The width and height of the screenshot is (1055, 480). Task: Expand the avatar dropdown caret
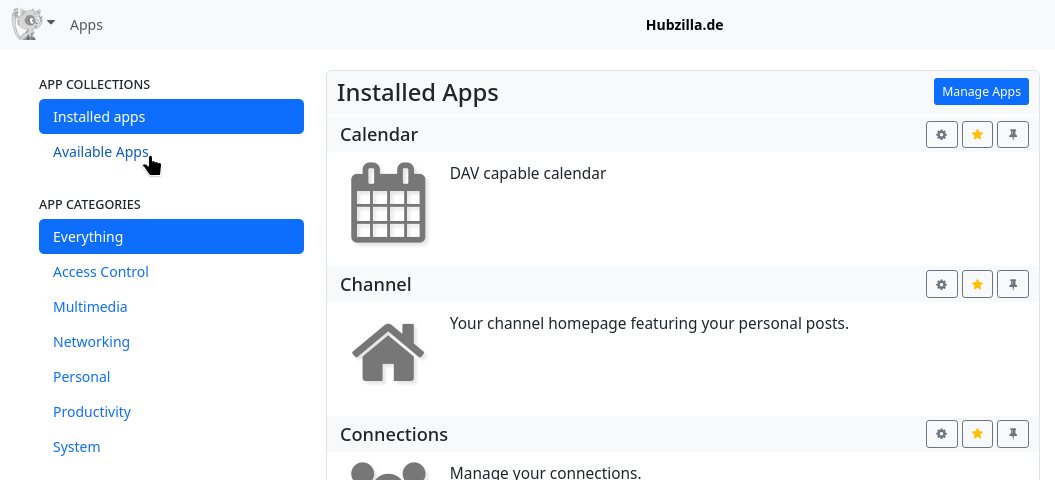click(51, 23)
